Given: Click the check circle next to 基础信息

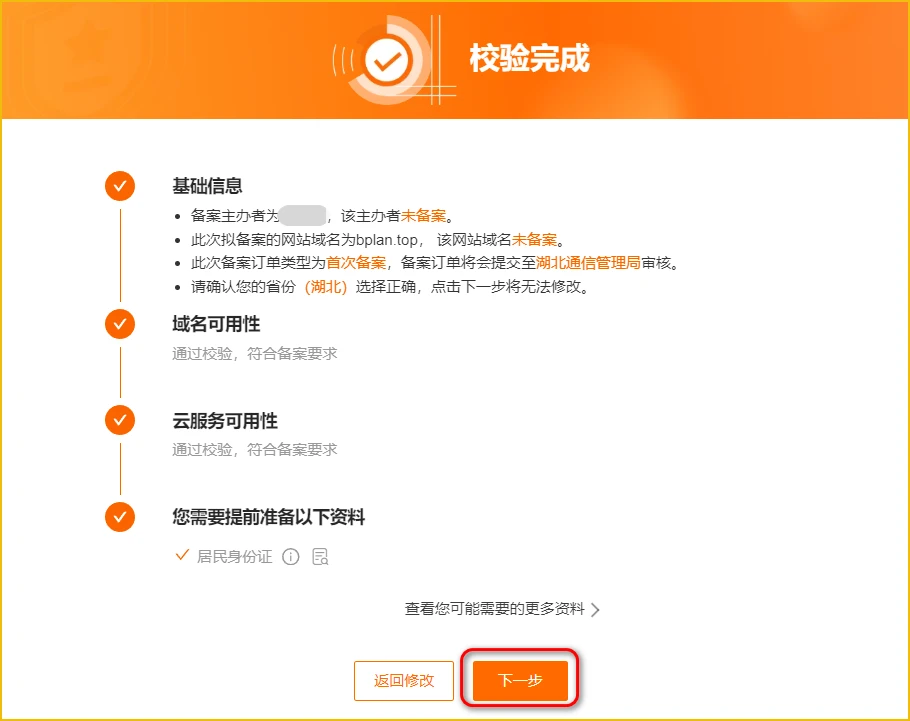Looking at the screenshot, I should pyautogui.click(x=120, y=186).
